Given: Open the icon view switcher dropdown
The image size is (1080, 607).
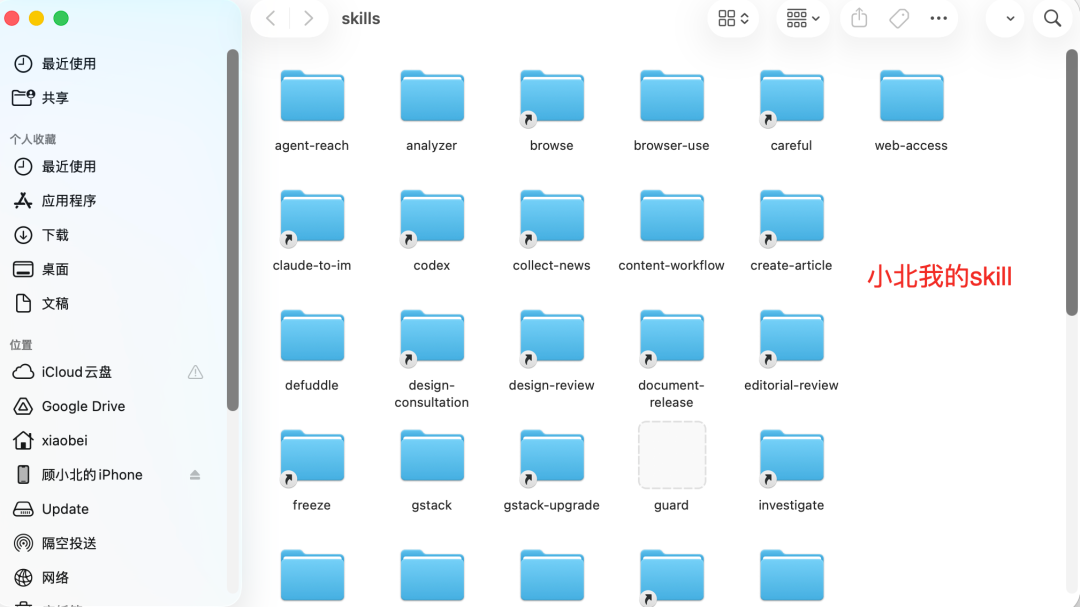Looking at the screenshot, I should tap(733, 19).
